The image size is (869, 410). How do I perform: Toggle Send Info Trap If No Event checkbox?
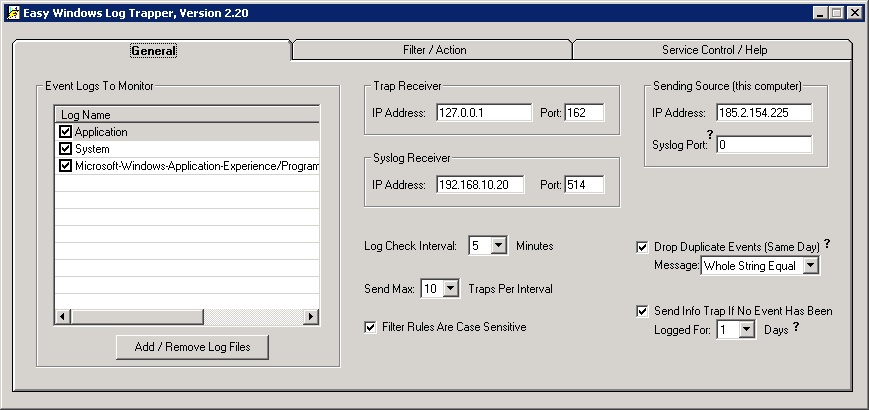pos(642,311)
